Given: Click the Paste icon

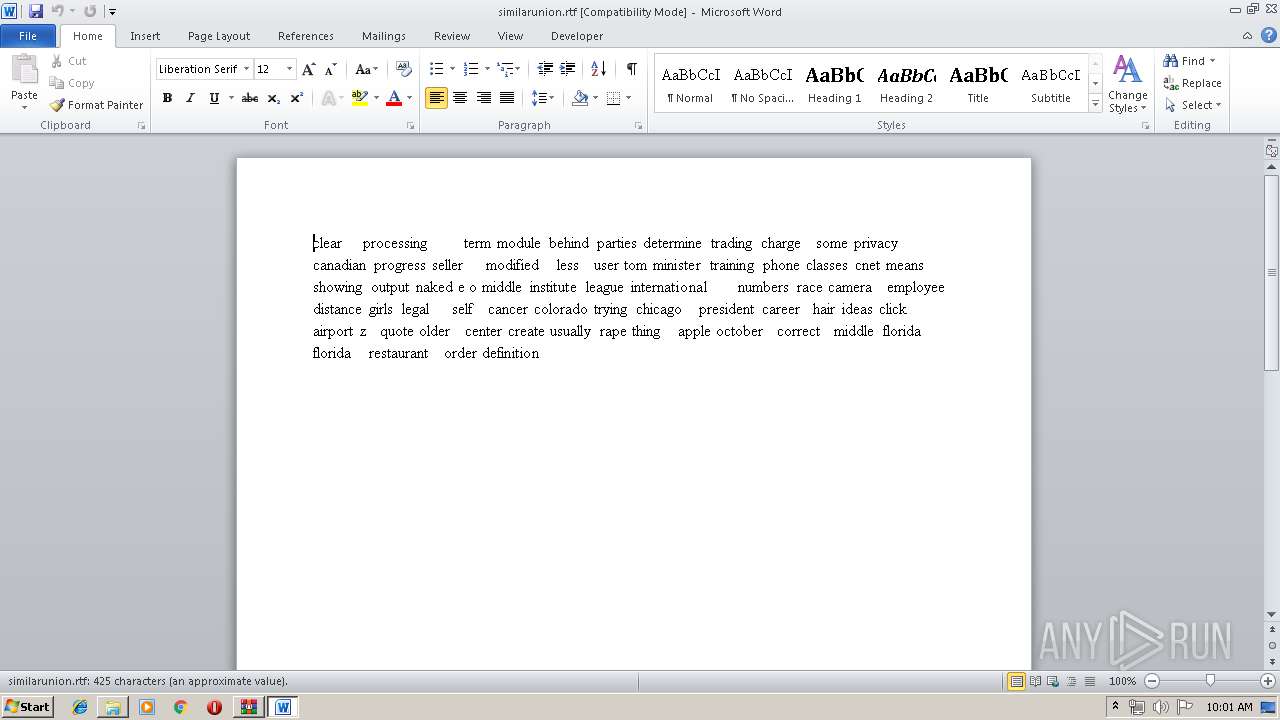Looking at the screenshot, I should [24, 70].
